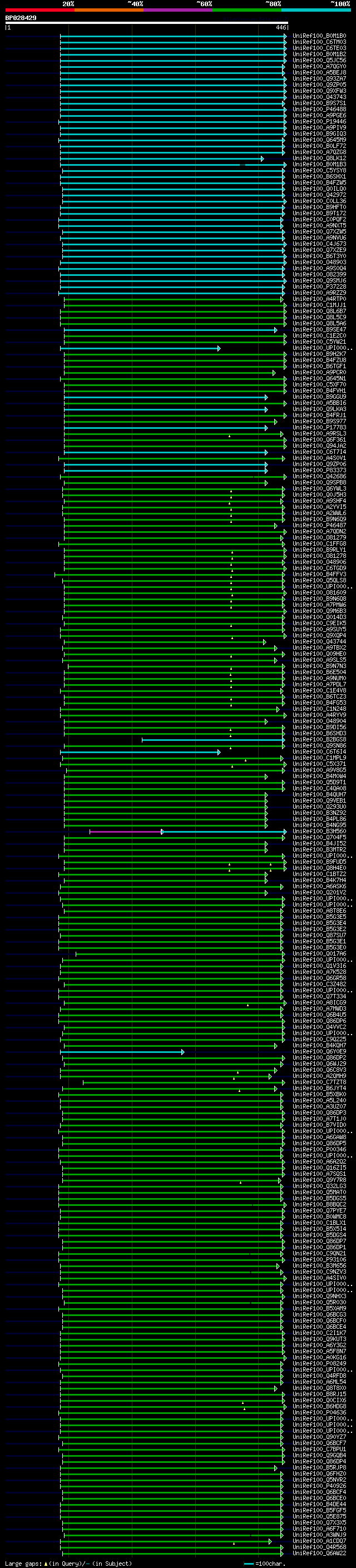Select hit UniRef100_Q645M9

[319, 140]
